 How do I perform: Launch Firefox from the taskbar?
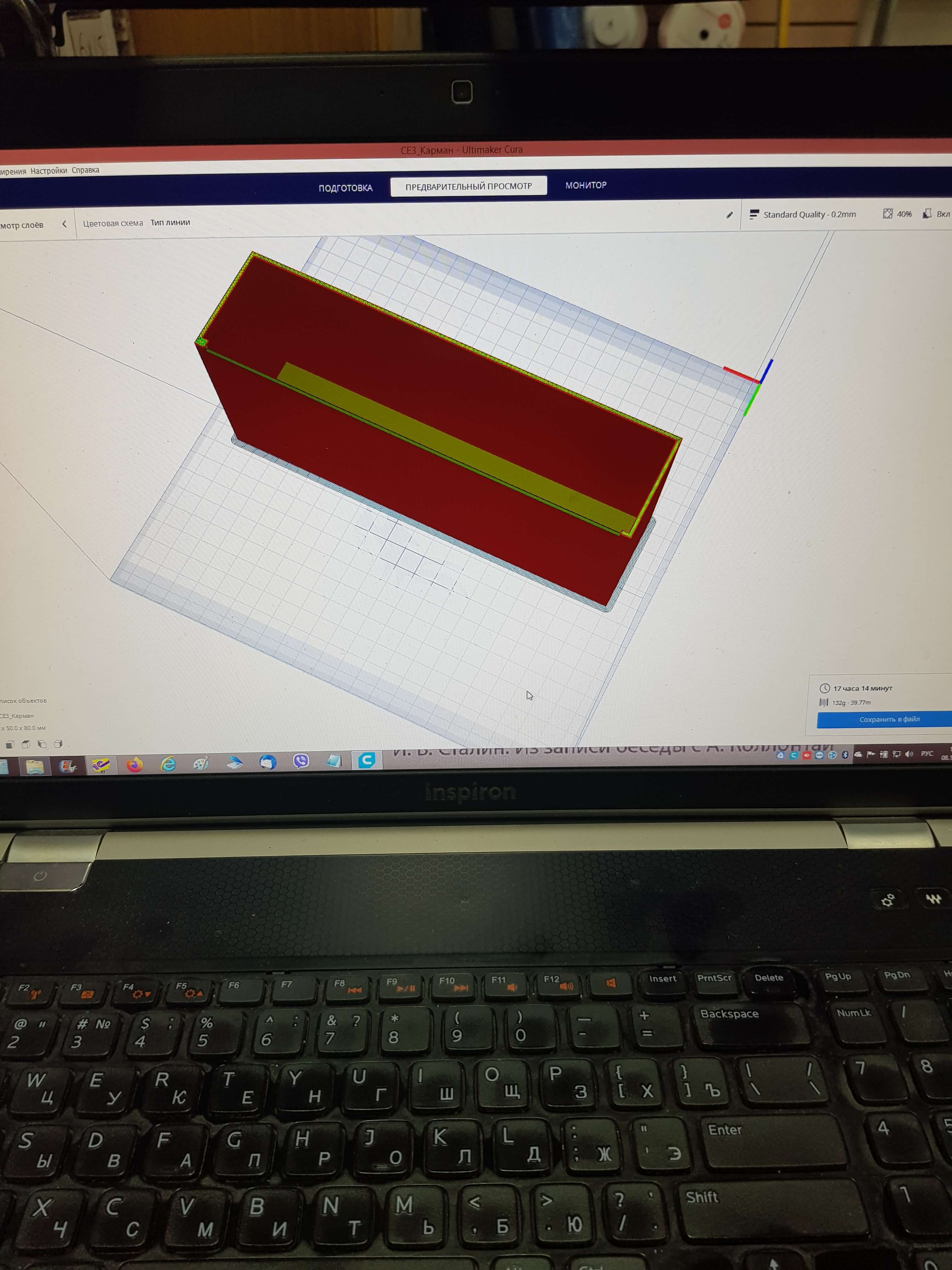point(135,764)
